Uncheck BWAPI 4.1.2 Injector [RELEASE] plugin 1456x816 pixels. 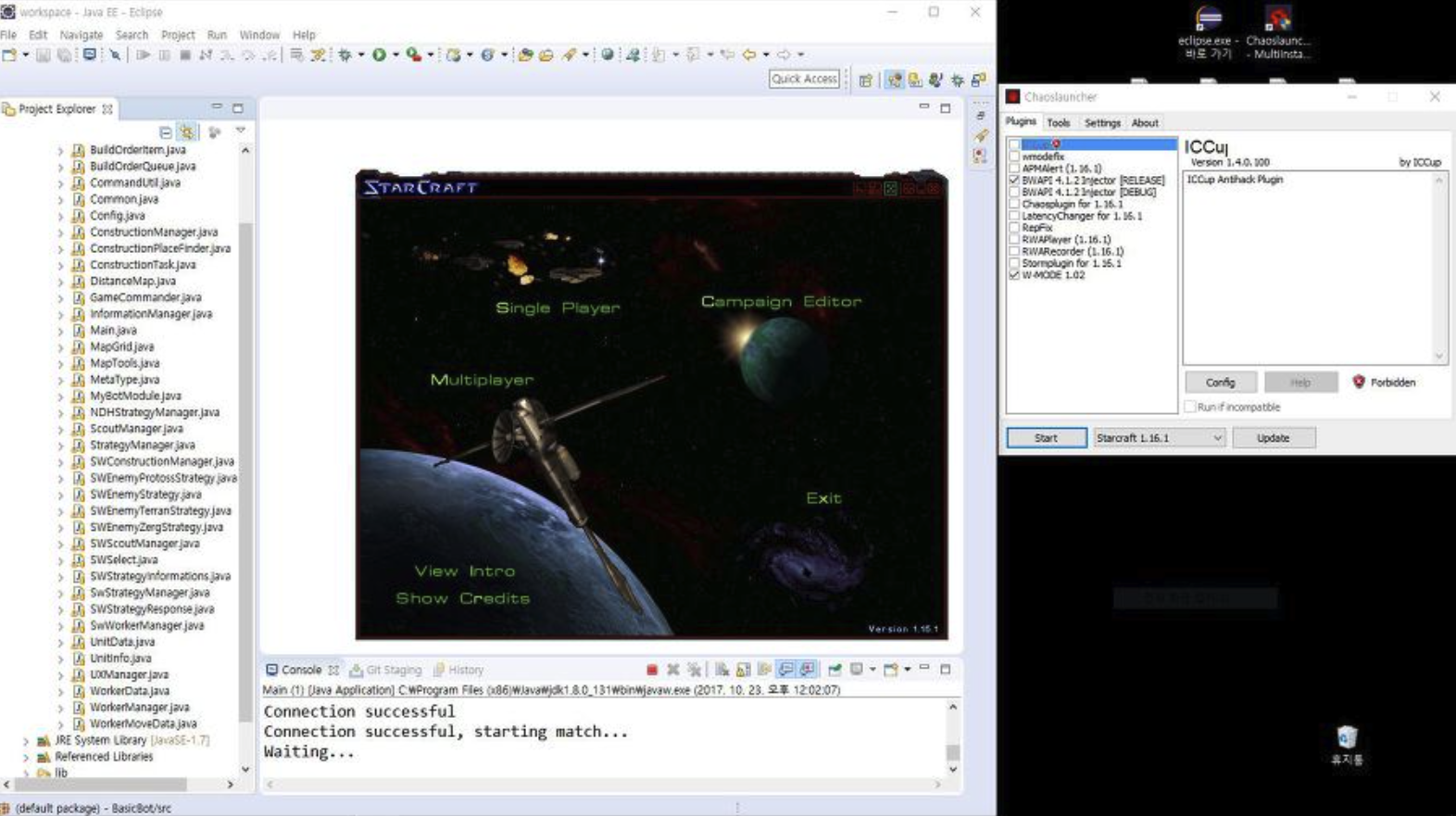click(1014, 181)
